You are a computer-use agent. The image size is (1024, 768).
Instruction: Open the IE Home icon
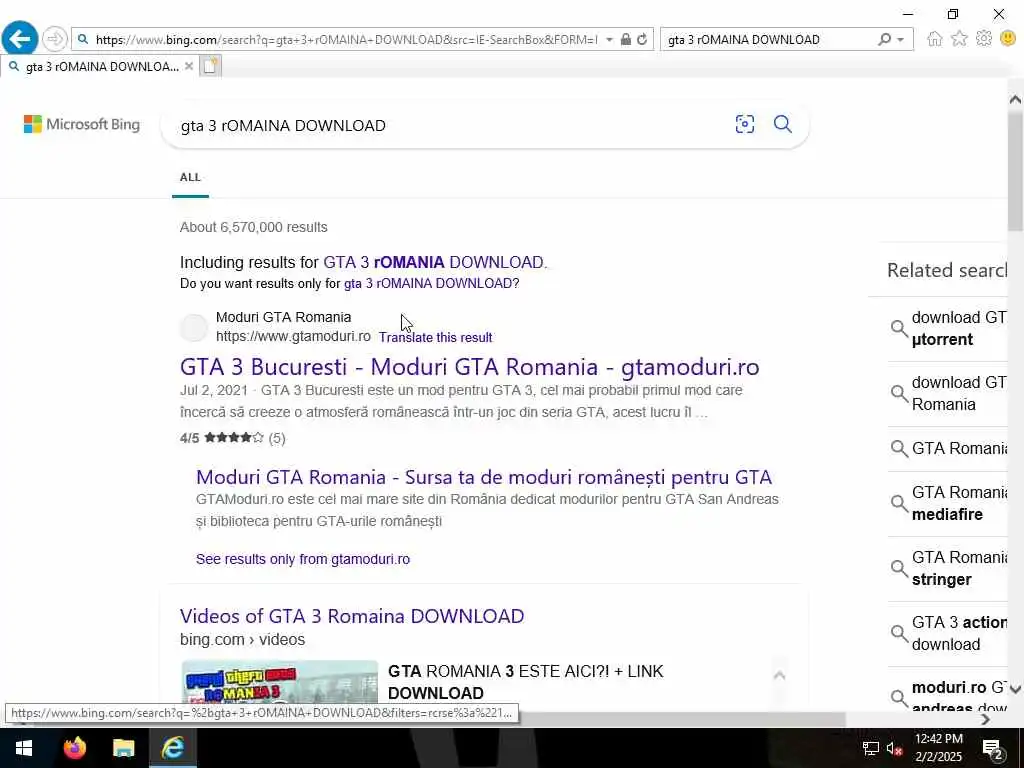[x=935, y=39]
